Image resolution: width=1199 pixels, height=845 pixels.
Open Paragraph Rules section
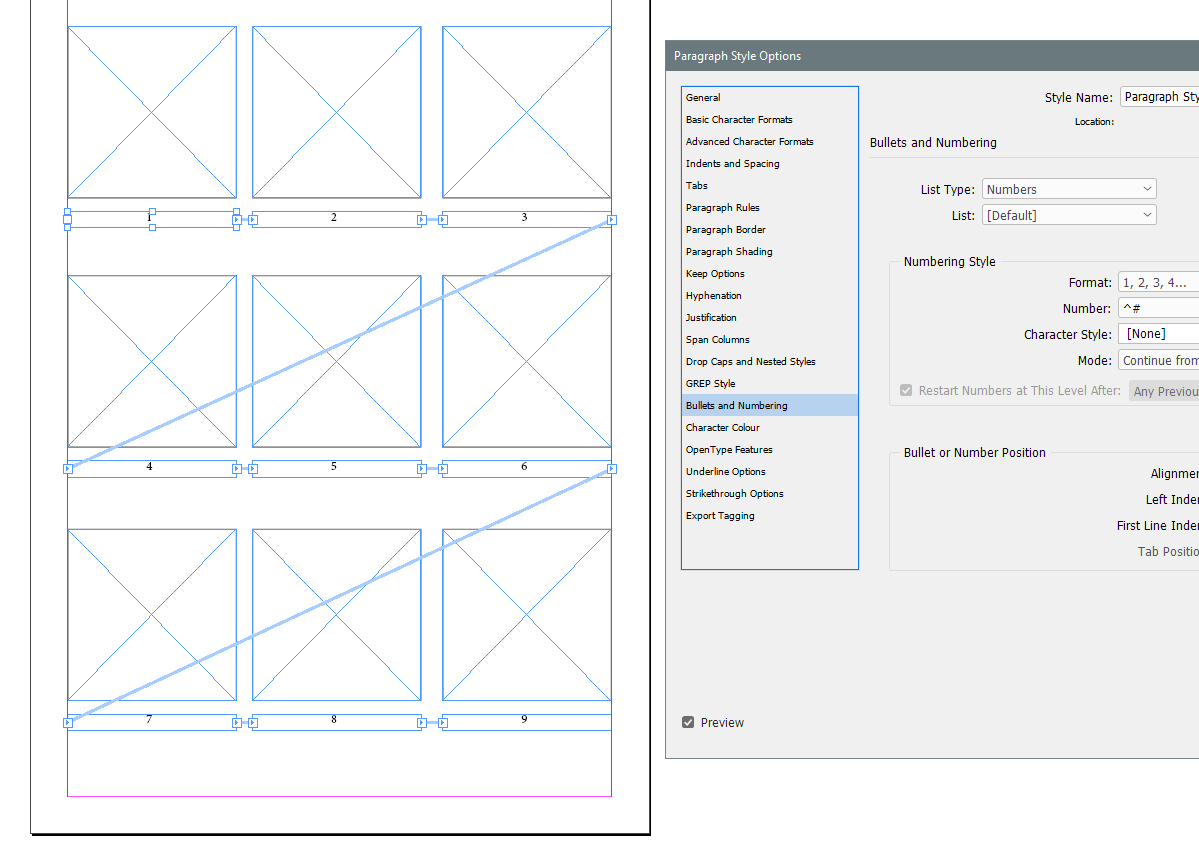769,207
